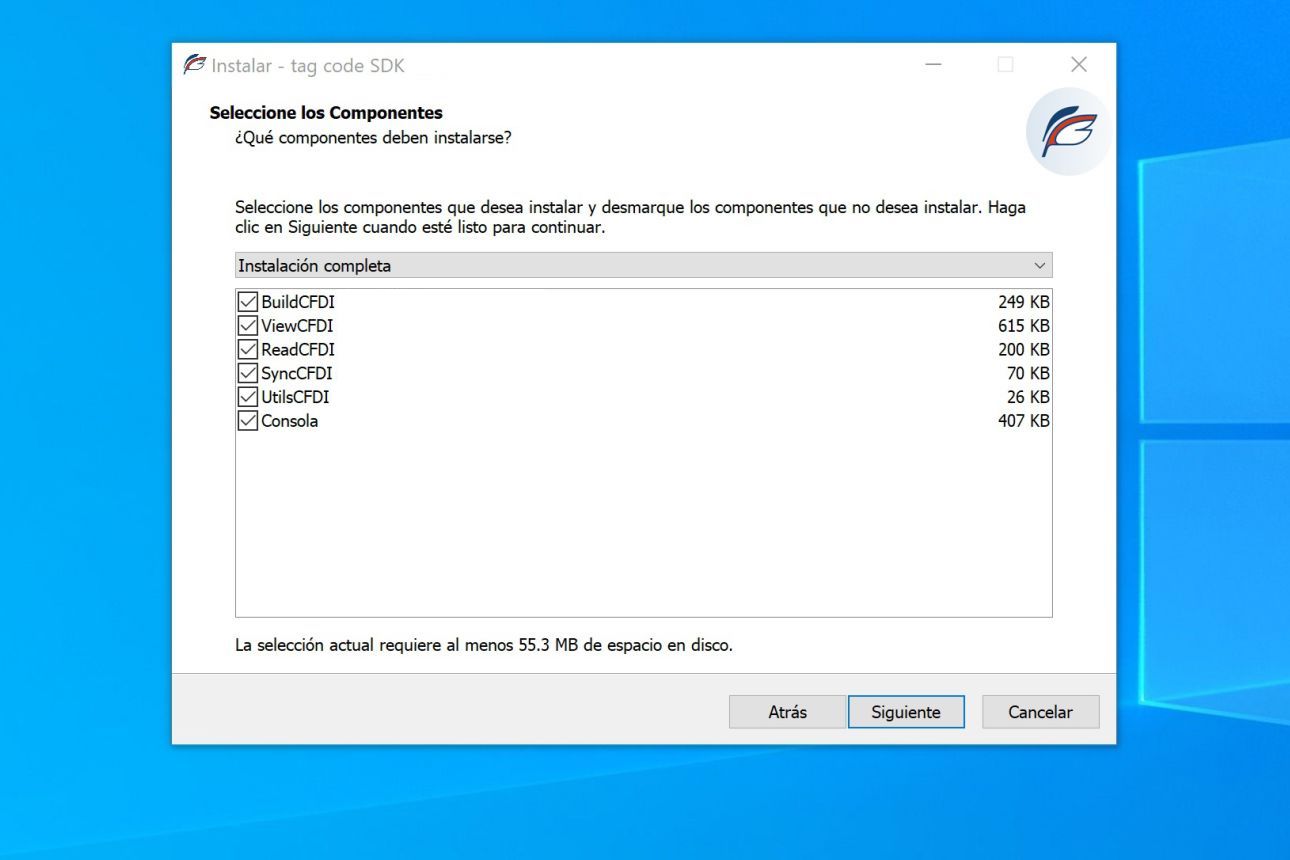
Task: Open the Instalación completa dropdown
Action: [643, 265]
